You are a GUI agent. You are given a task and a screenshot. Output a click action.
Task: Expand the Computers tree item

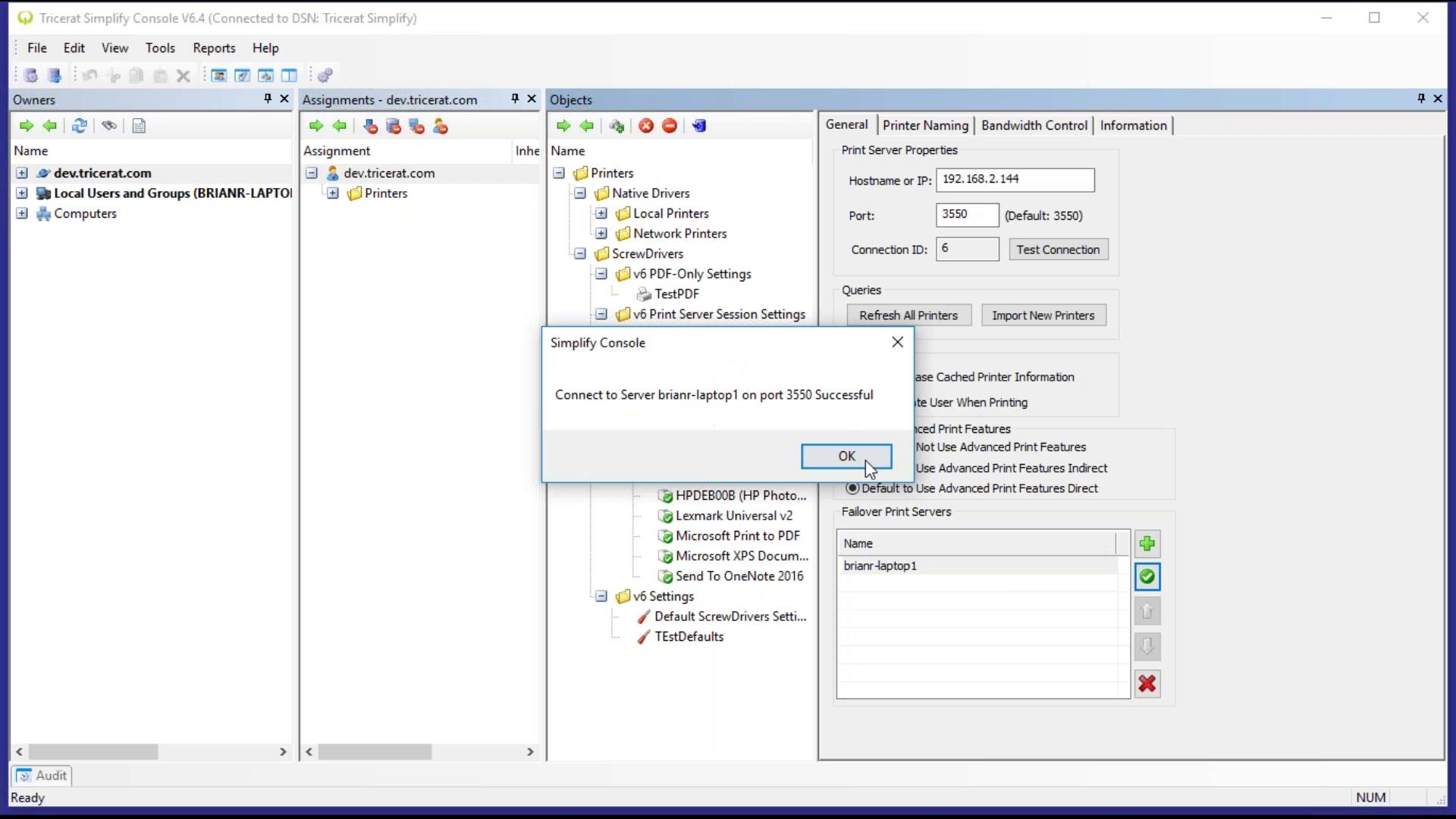point(21,213)
